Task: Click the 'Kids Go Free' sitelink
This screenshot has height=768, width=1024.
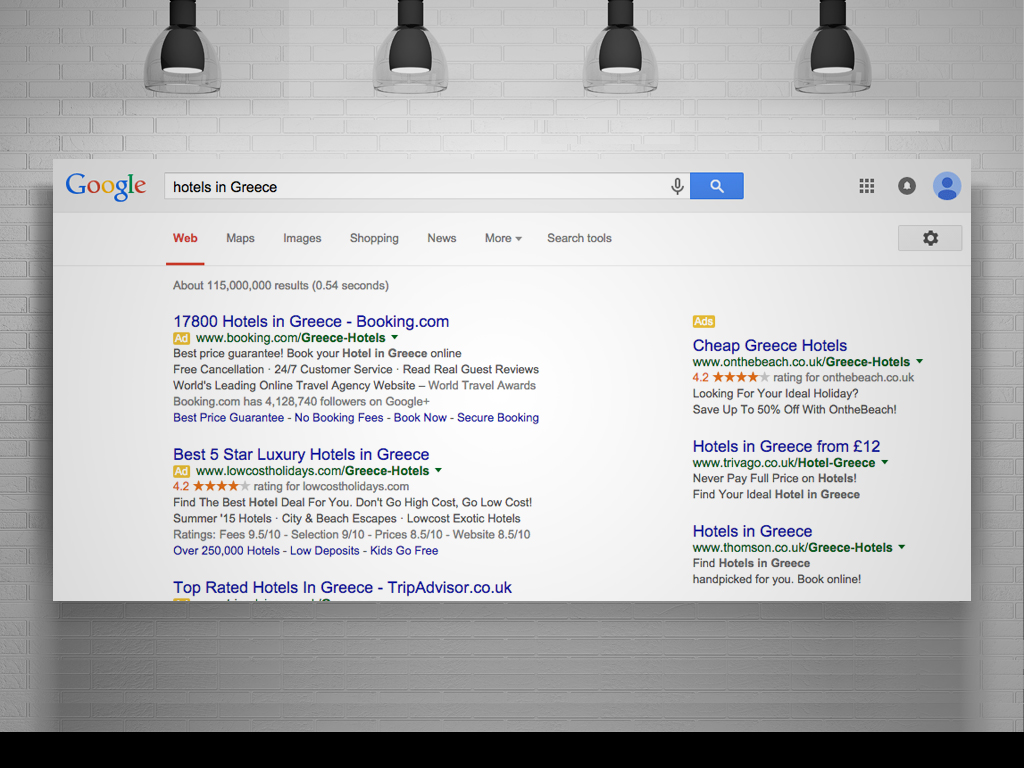Action: pyautogui.click(x=404, y=551)
